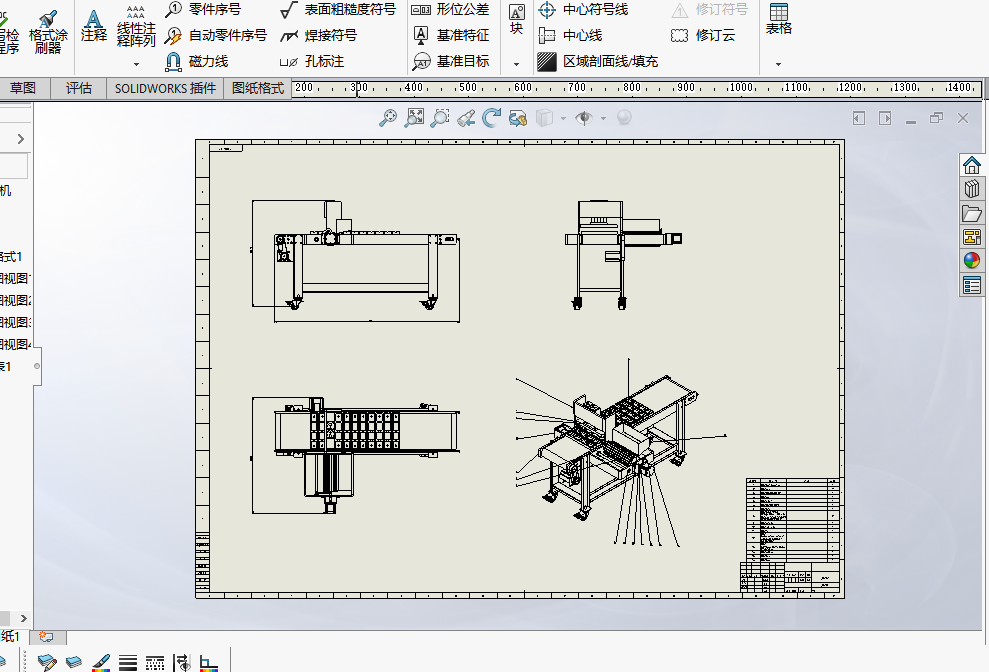The image size is (989, 672).
Task: Click the left panel scroll-right arrow
Action: (23, 618)
